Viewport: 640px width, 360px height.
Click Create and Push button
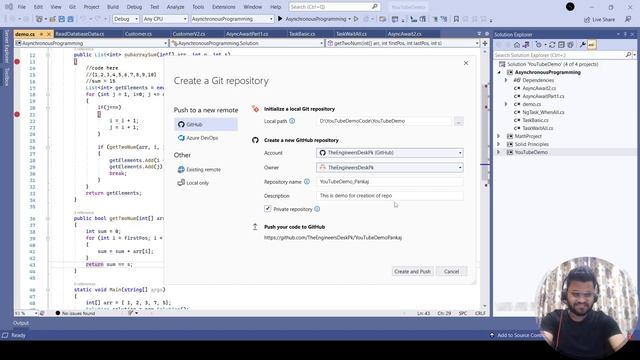tap(412, 271)
